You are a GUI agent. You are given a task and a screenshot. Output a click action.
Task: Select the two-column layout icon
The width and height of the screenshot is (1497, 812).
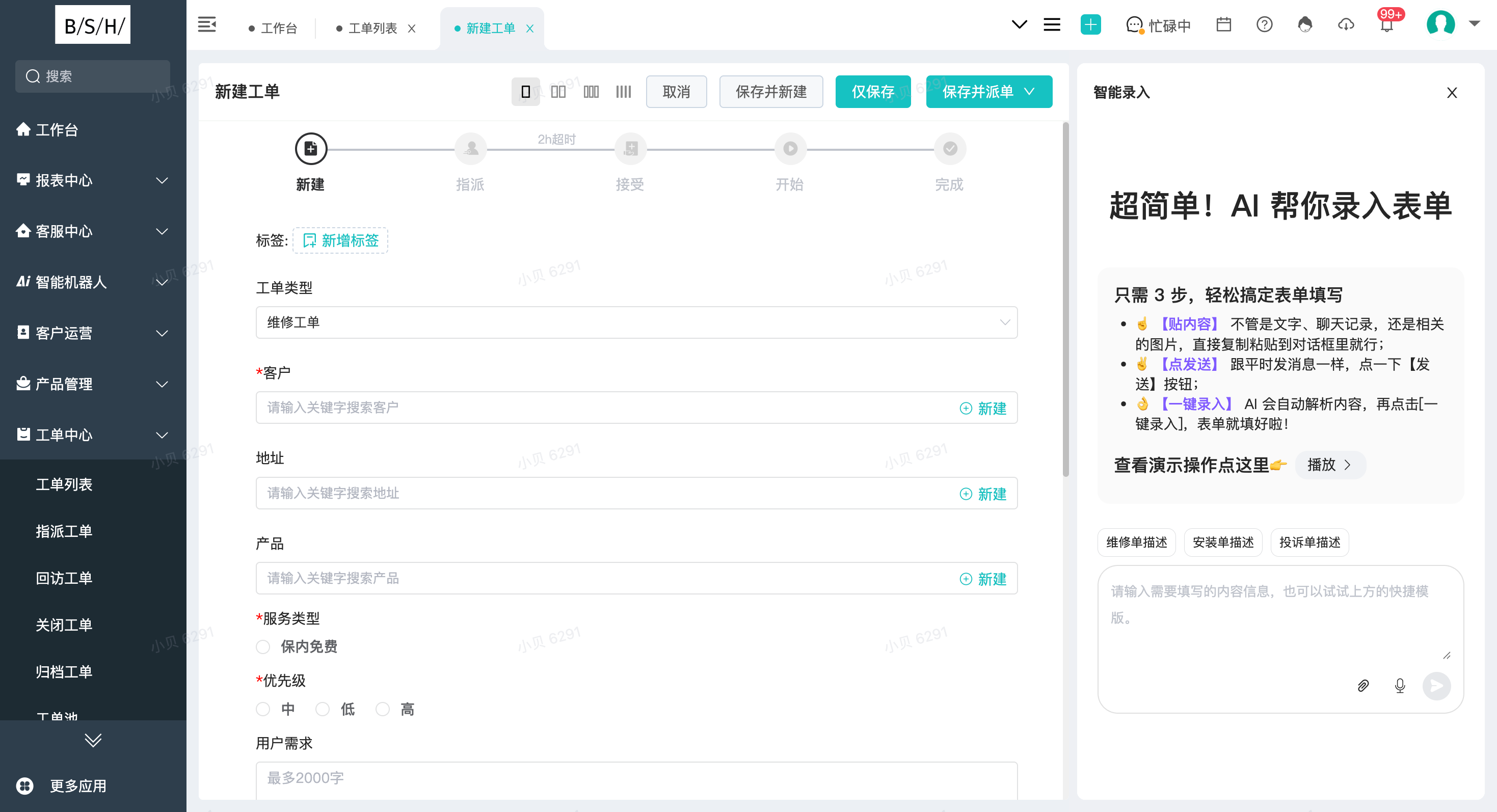coord(558,92)
